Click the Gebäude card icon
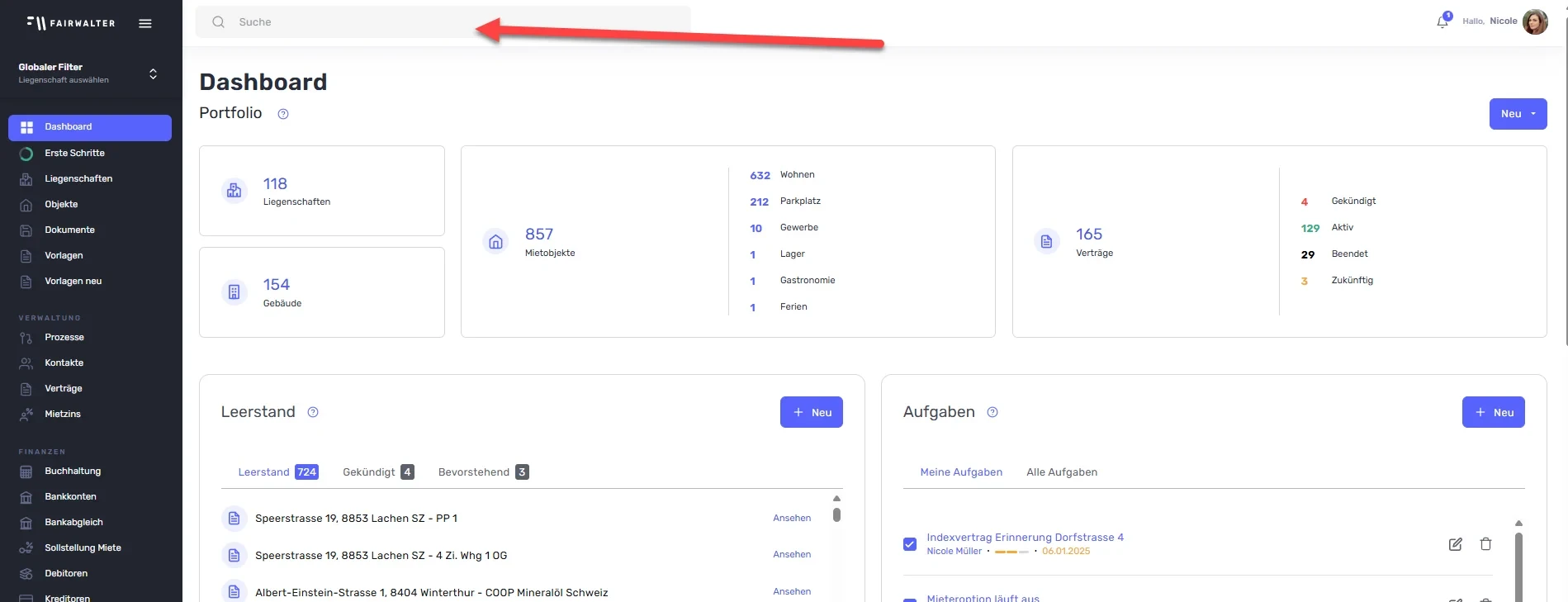 click(234, 292)
